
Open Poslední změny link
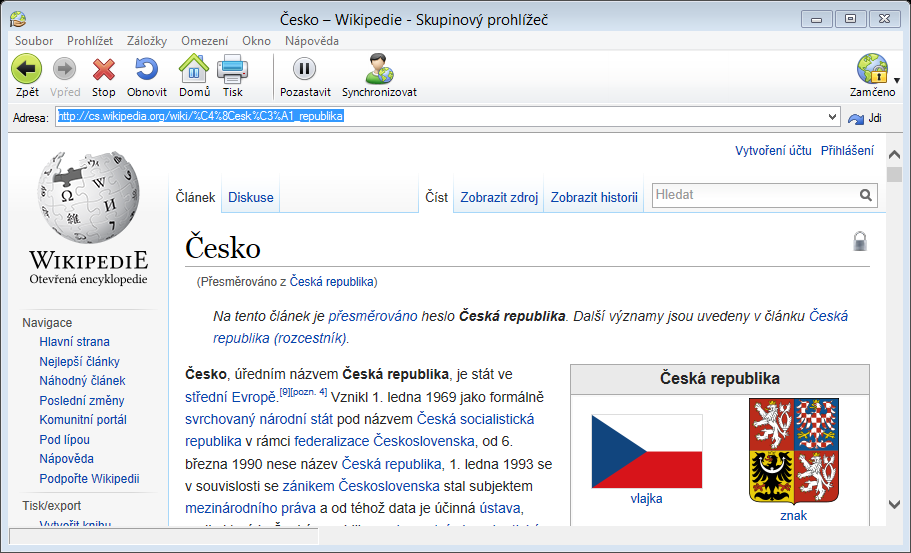click(x=82, y=400)
